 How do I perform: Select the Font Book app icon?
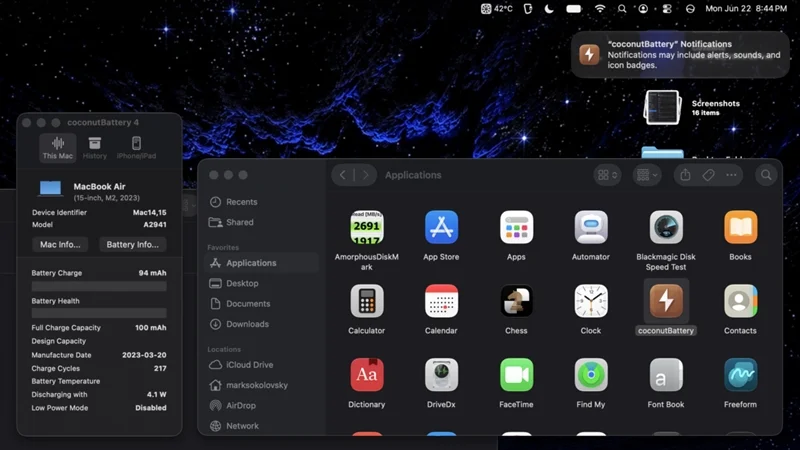click(x=666, y=374)
